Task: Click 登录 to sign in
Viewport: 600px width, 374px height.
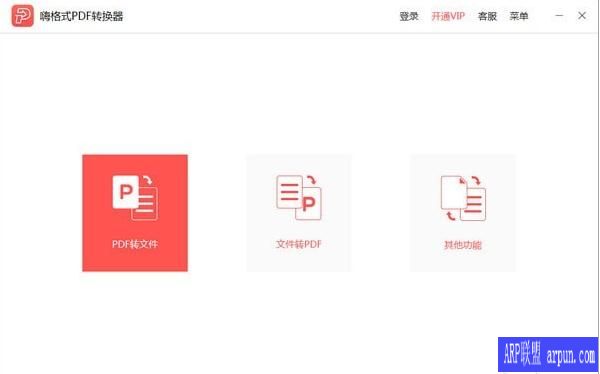Action: pos(409,16)
